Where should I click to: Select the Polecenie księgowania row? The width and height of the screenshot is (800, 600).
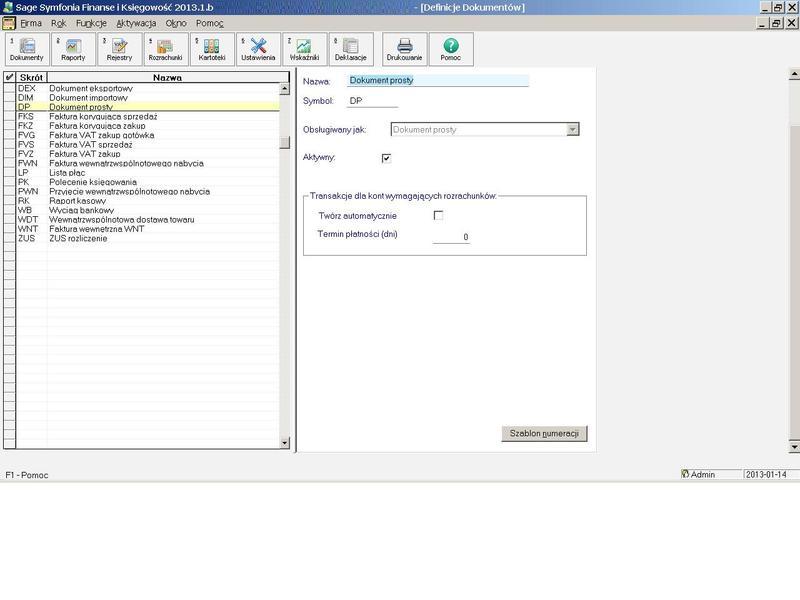tap(148, 182)
